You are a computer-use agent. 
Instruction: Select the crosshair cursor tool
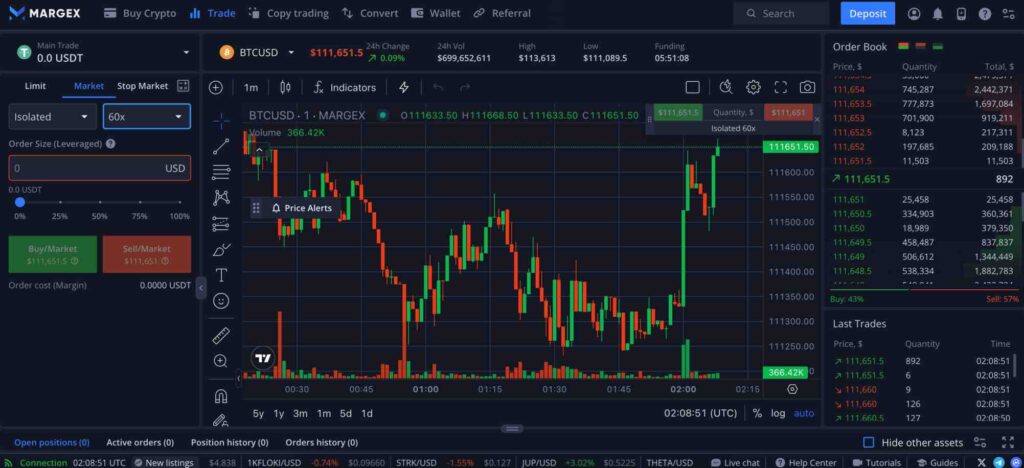click(x=221, y=121)
